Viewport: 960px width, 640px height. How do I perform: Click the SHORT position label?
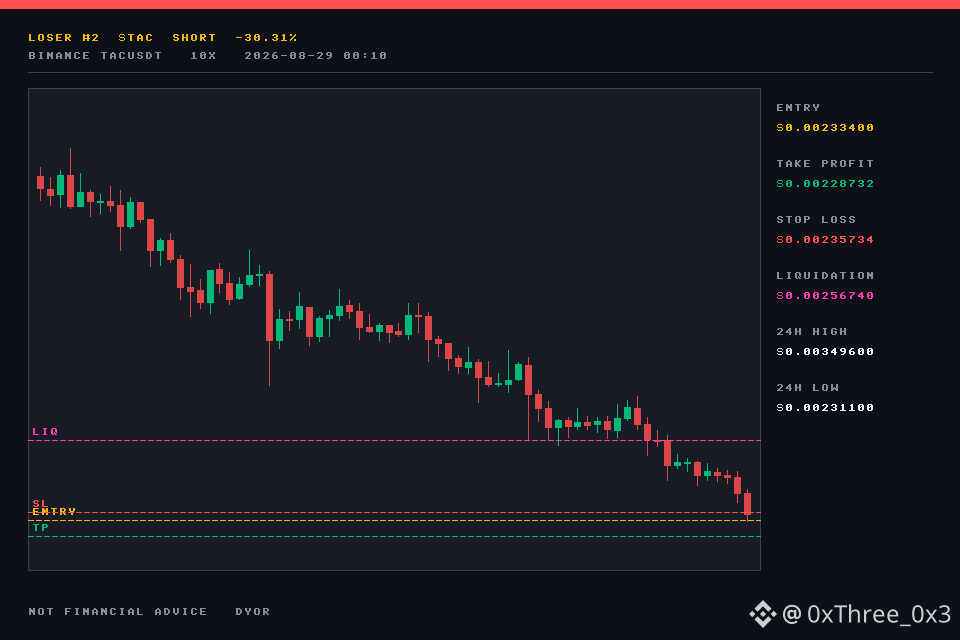(x=194, y=38)
